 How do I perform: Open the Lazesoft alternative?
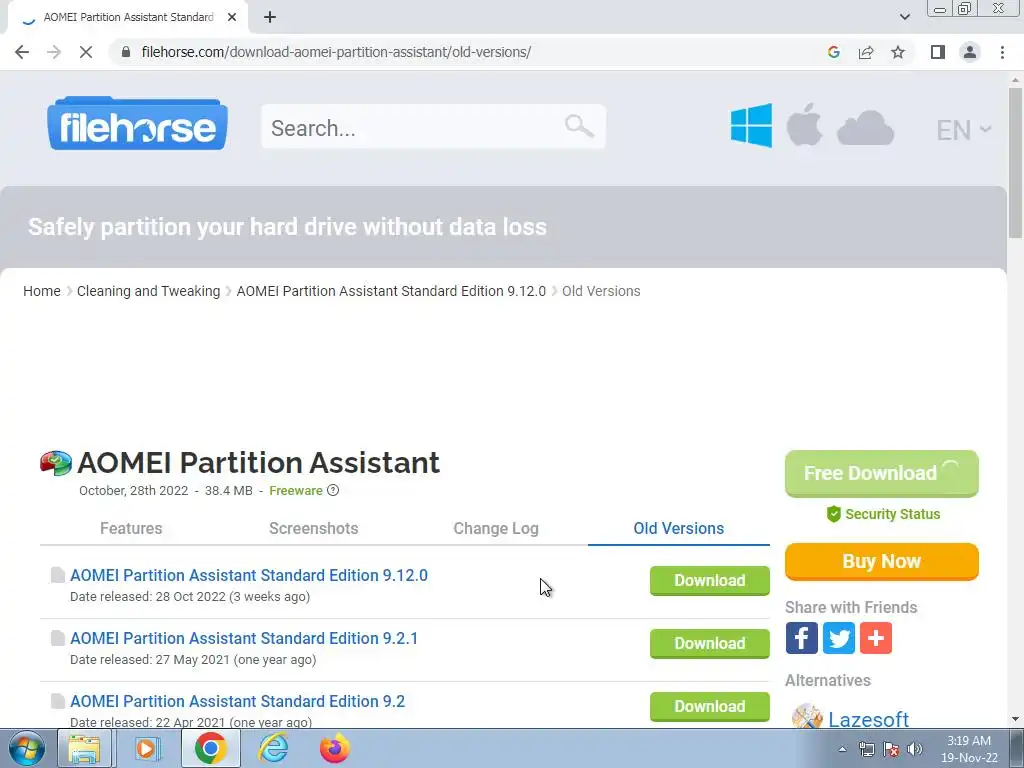pos(868,719)
